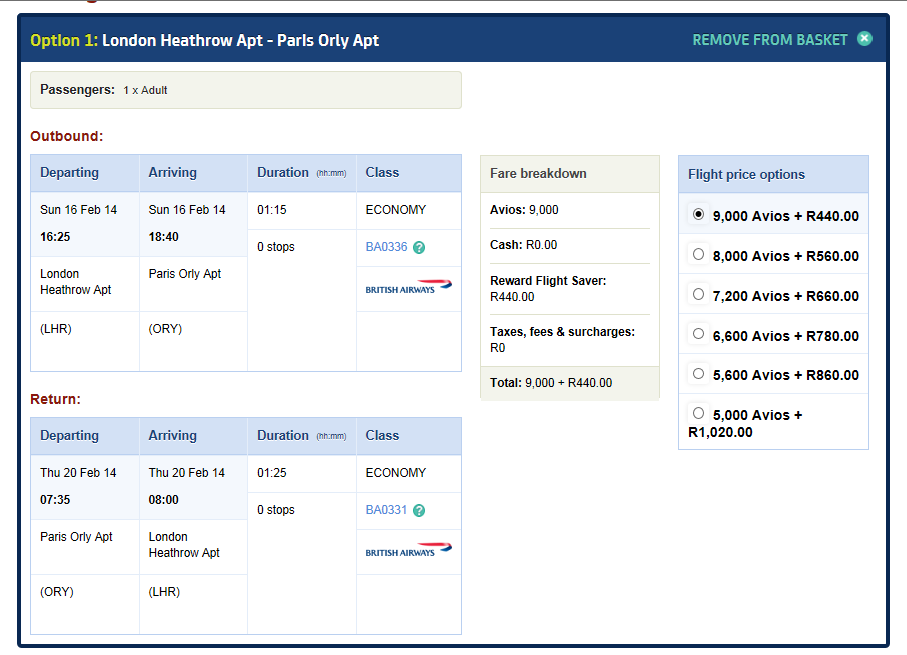Image resolution: width=907 pixels, height=655 pixels.
Task: Click the 'Taxes, fees & surcharges: R0' row
Action: tap(570, 340)
